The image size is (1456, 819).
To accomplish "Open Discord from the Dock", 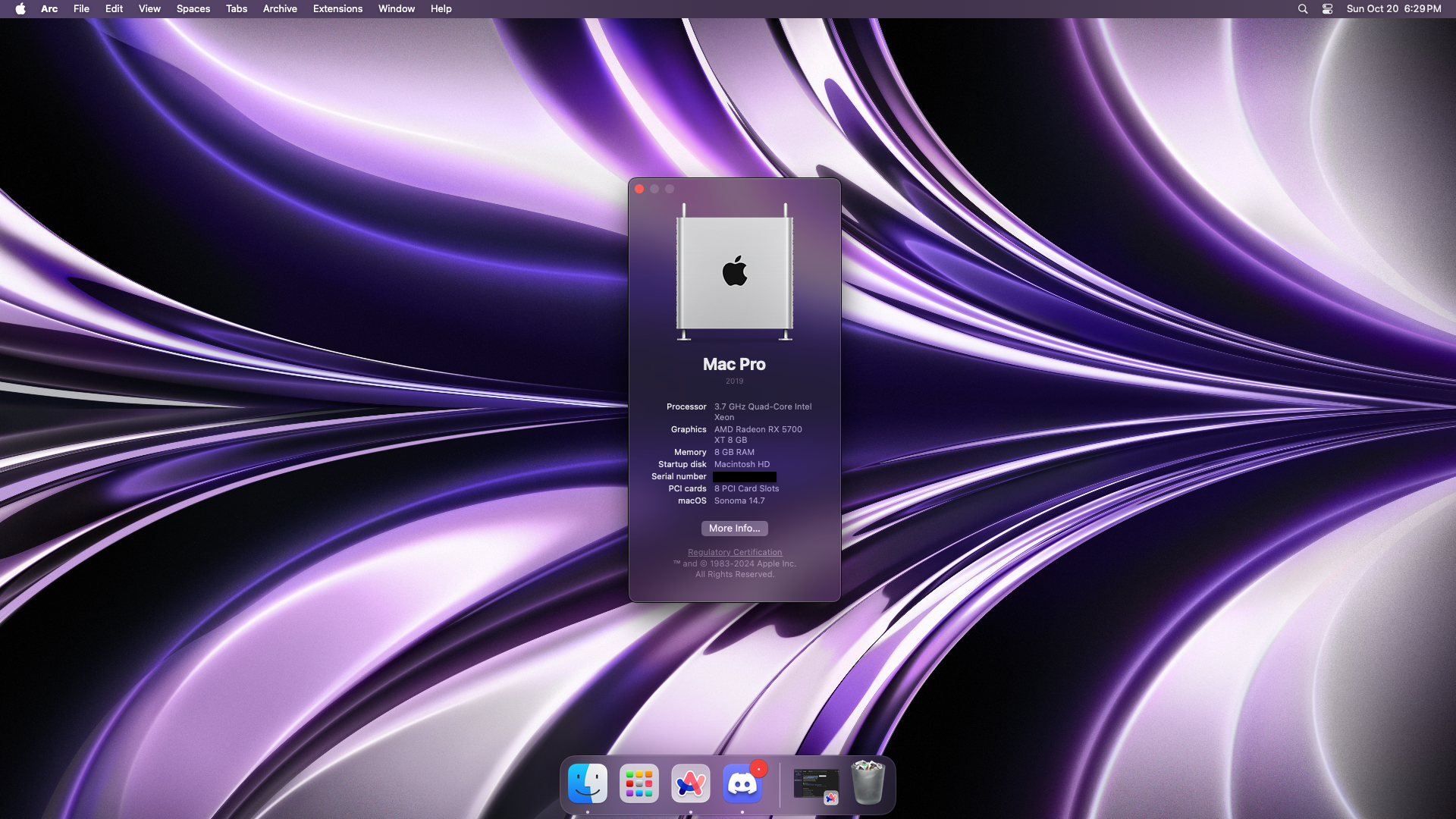I will [x=742, y=783].
